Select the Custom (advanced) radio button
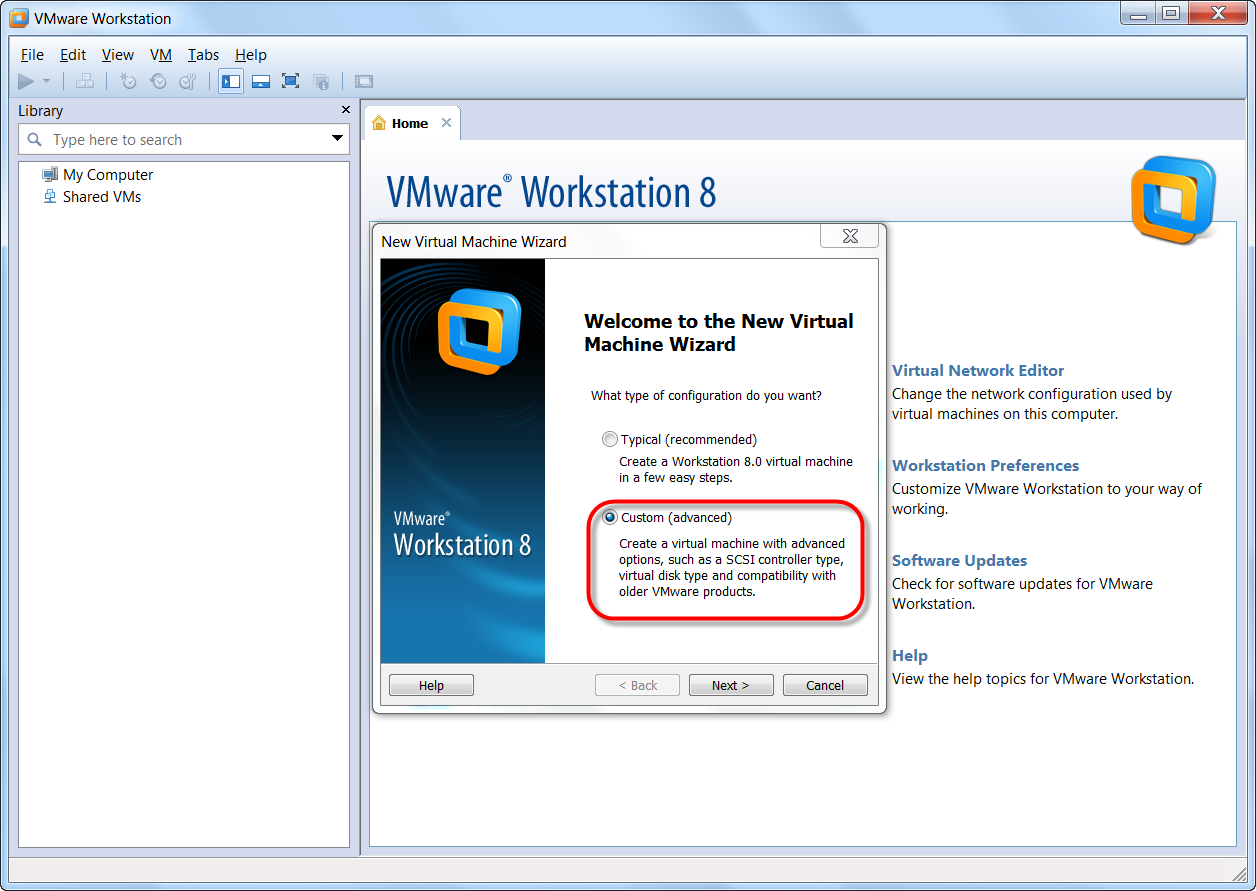The height and width of the screenshot is (891, 1256). point(610,517)
